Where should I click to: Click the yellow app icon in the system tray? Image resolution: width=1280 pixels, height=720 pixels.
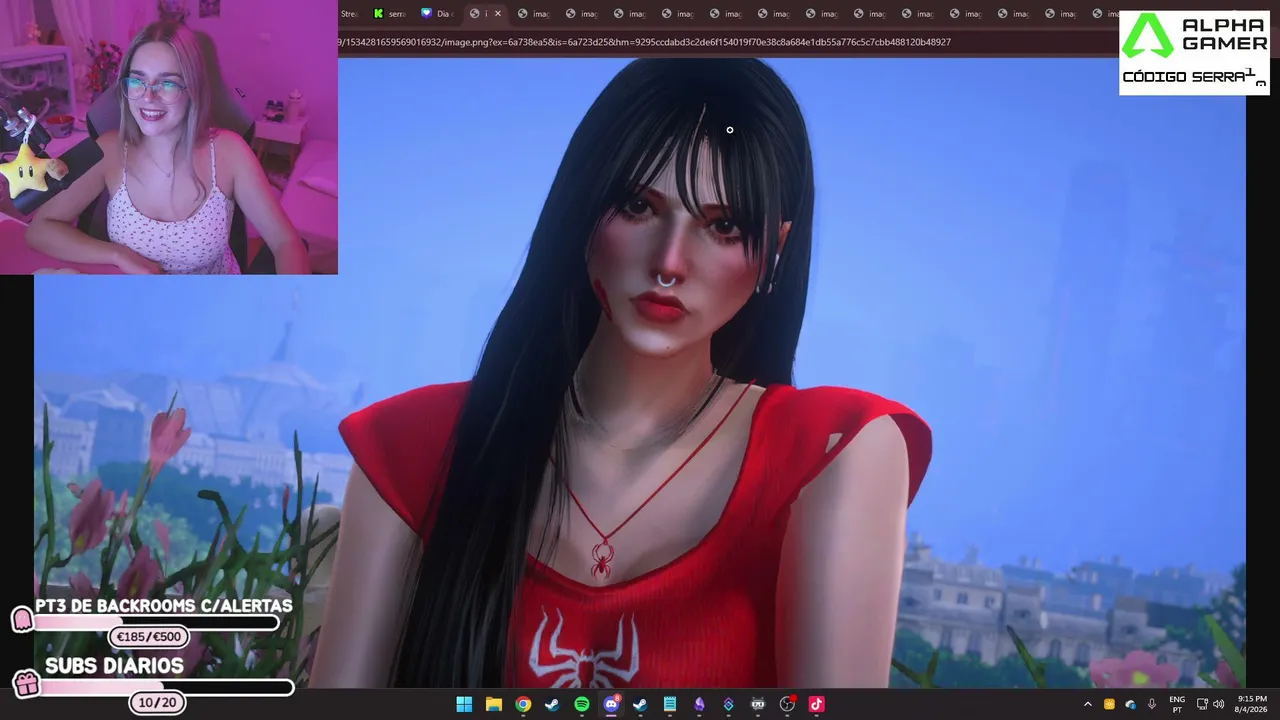(1109, 704)
